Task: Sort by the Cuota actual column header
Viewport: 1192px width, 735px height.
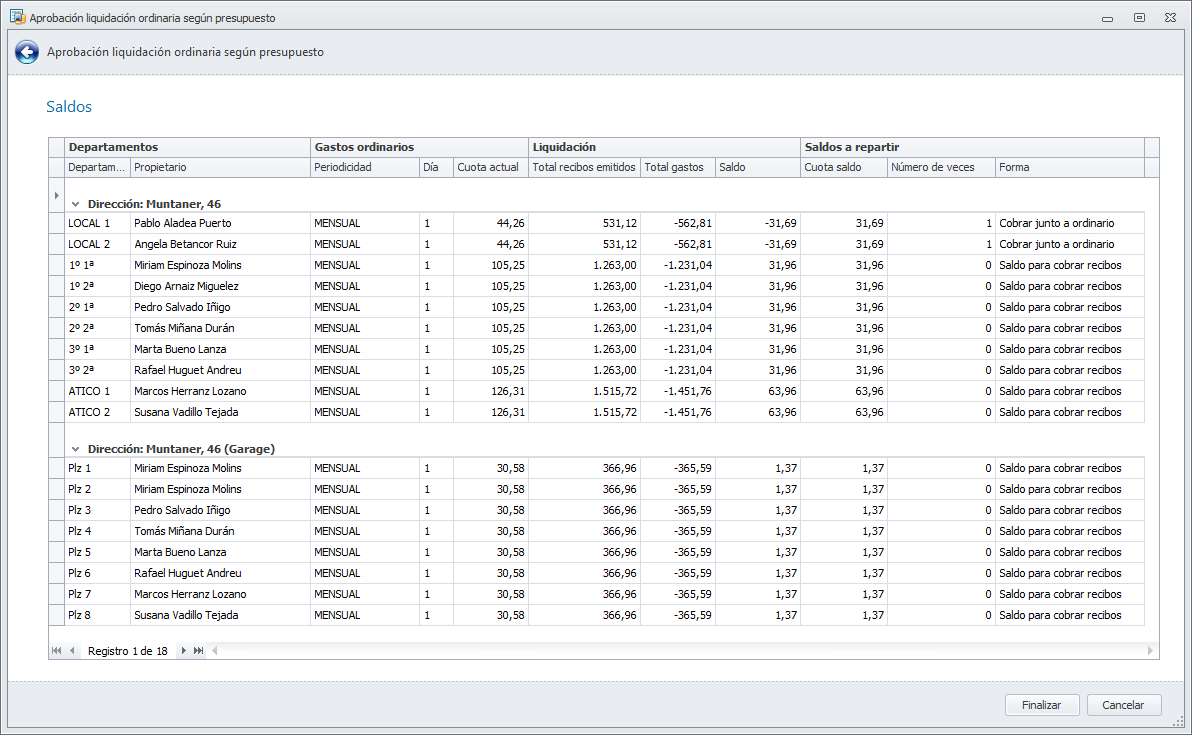Action: [490, 167]
